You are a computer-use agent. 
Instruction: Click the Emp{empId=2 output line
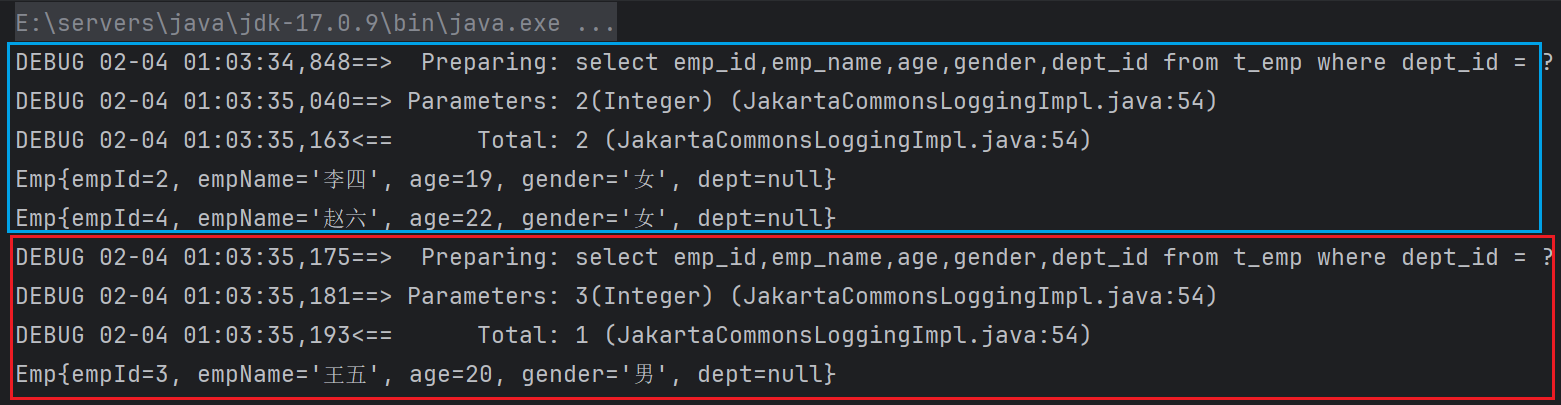tap(425, 179)
